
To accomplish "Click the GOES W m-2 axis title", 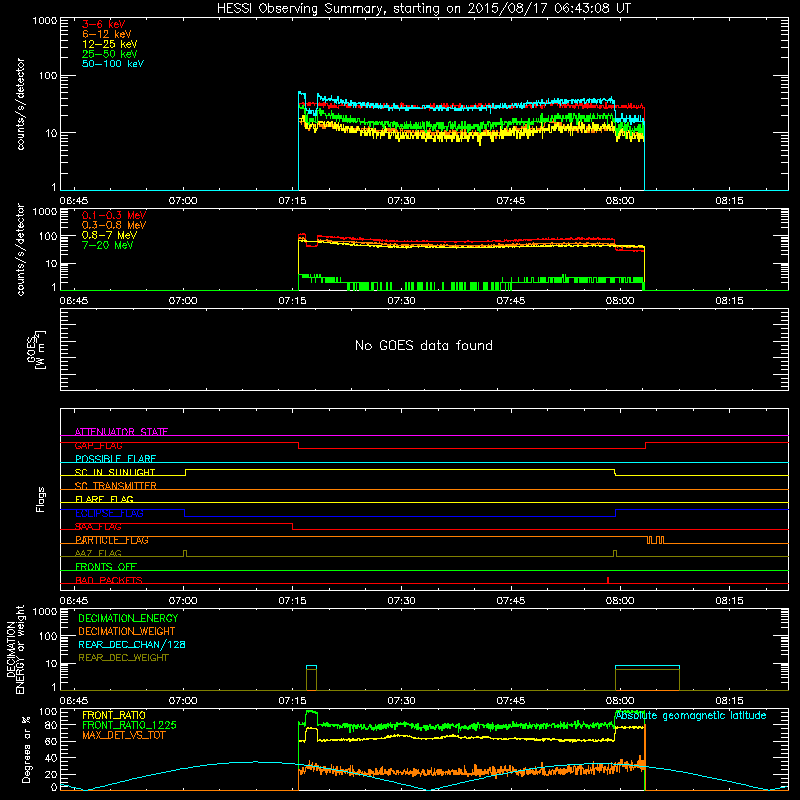I will (36, 350).
